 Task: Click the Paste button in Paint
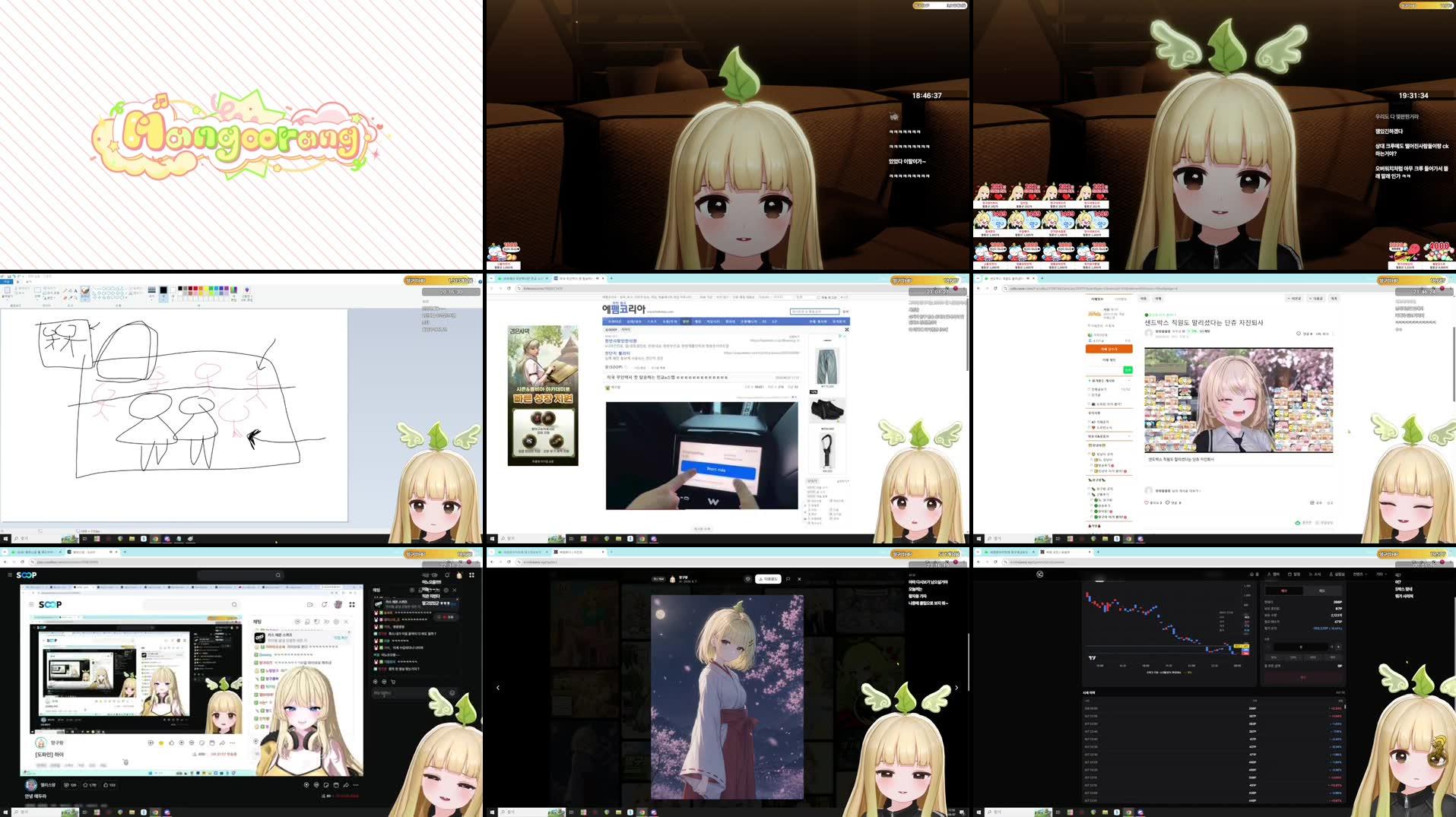click(7, 293)
